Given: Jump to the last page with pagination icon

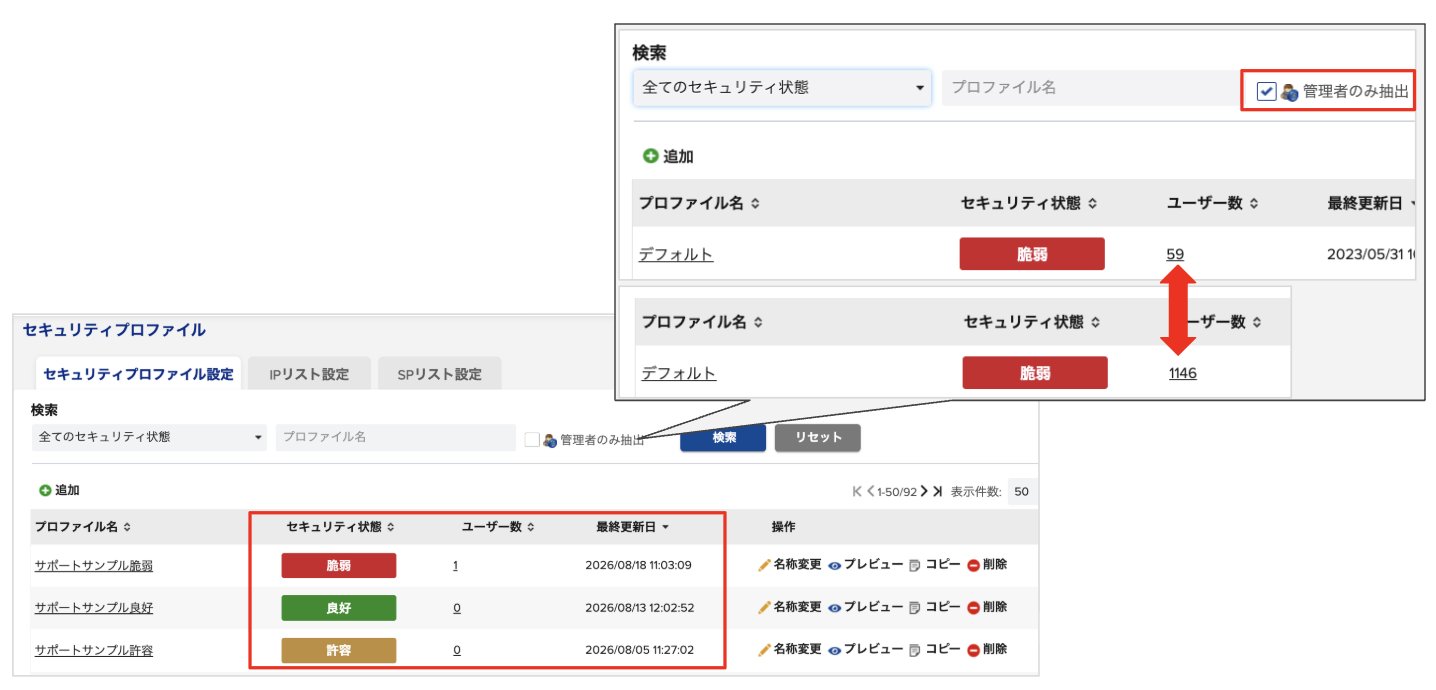Looking at the screenshot, I should [937, 491].
